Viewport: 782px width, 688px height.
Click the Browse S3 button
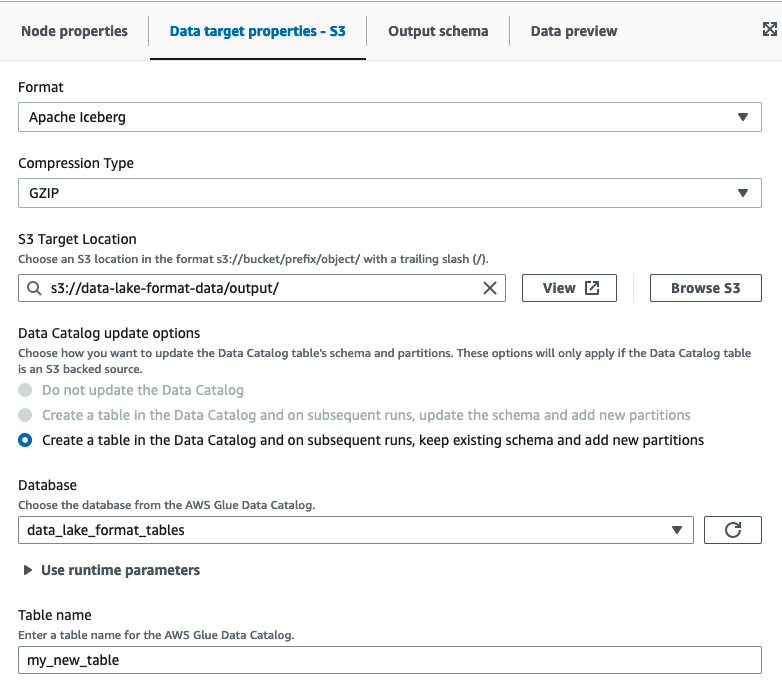click(705, 288)
